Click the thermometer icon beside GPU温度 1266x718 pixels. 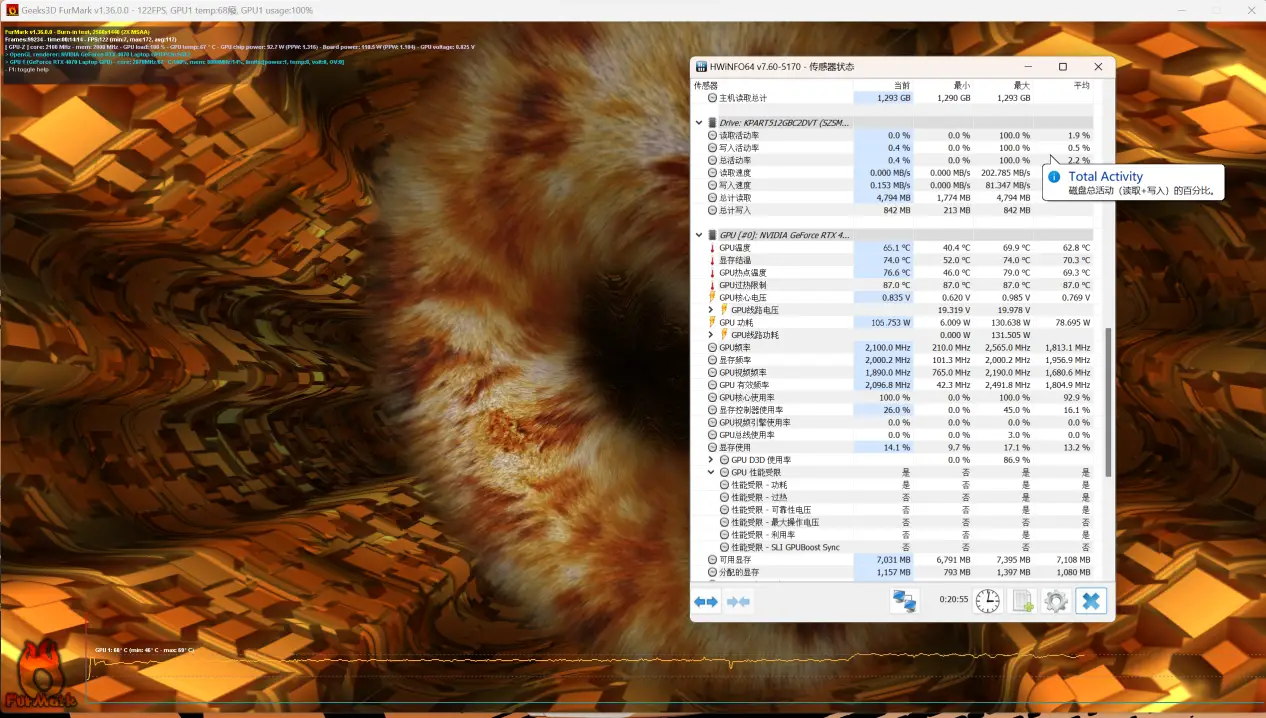tap(712, 247)
